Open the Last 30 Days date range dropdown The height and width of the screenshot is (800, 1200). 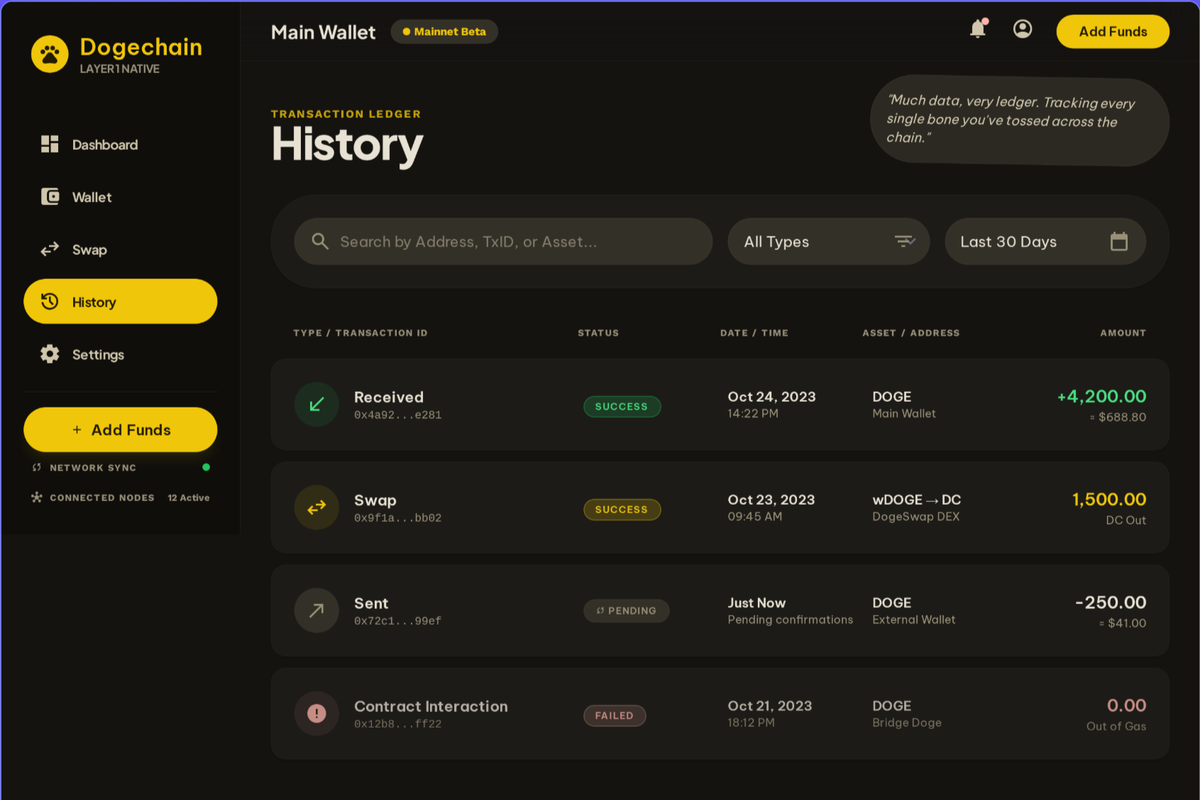(x=1045, y=241)
